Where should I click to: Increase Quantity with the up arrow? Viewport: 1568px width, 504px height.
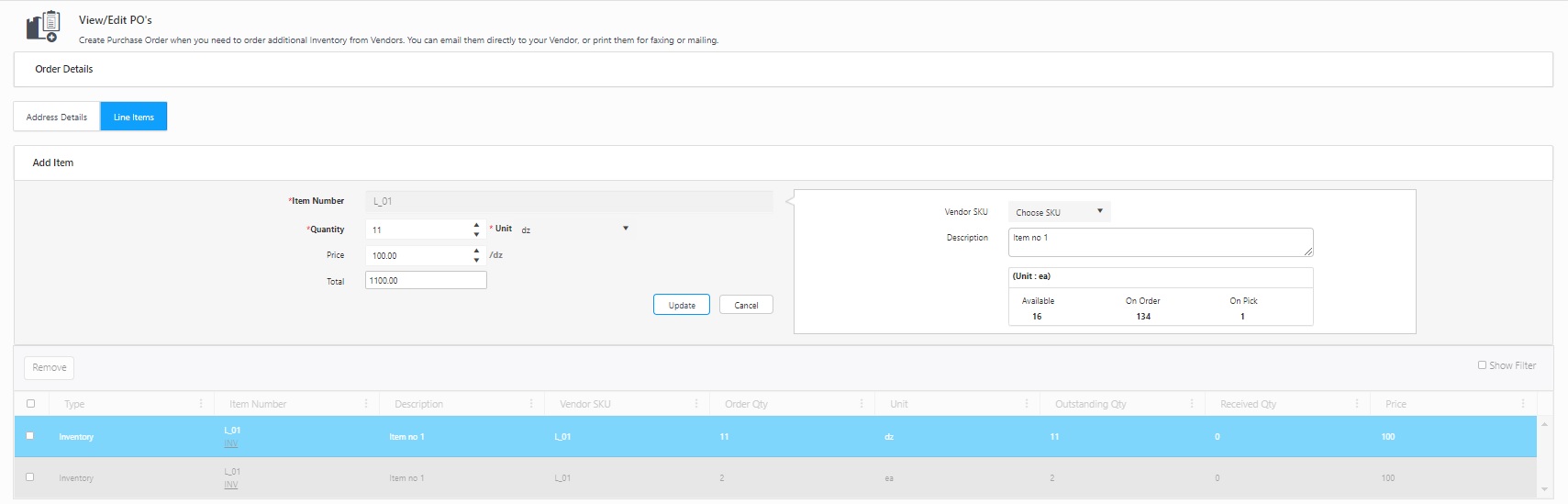(476, 225)
